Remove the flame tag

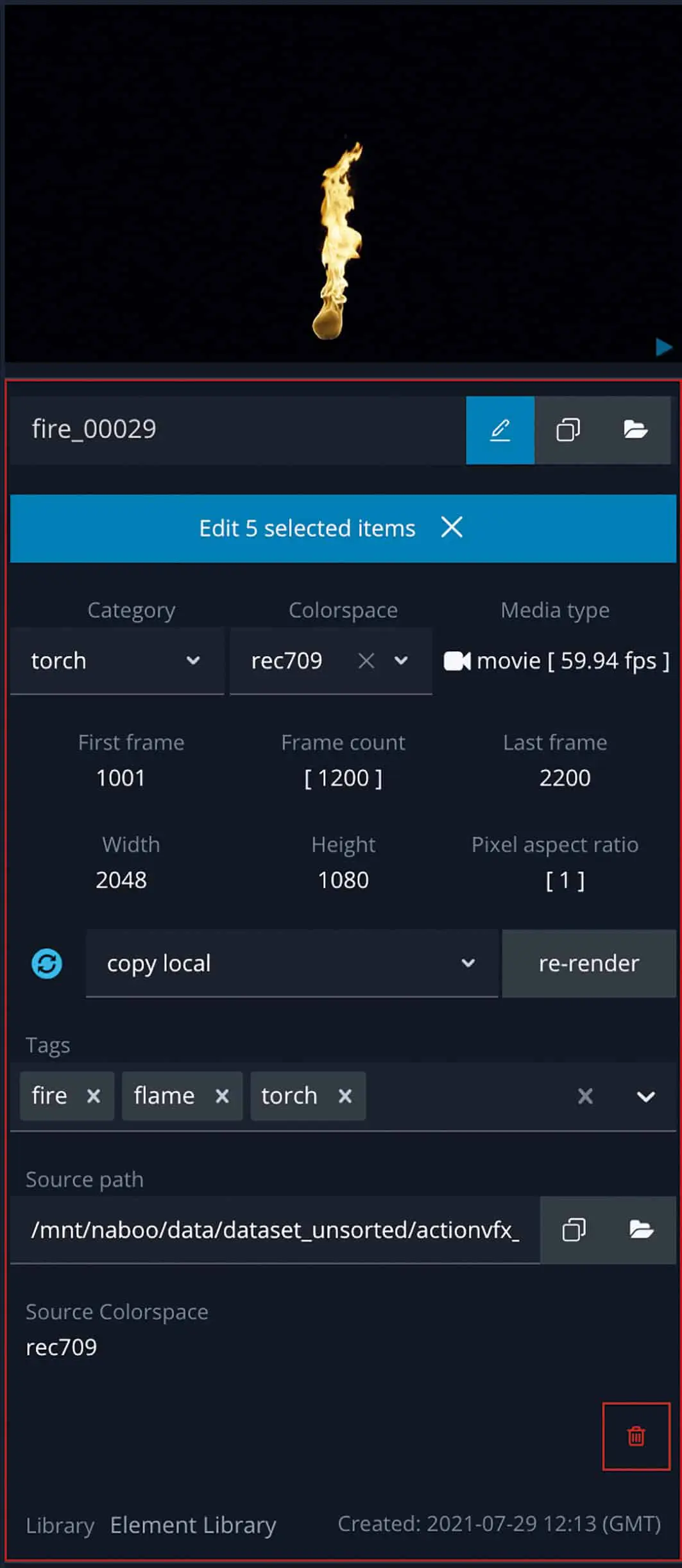point(222,1096)
